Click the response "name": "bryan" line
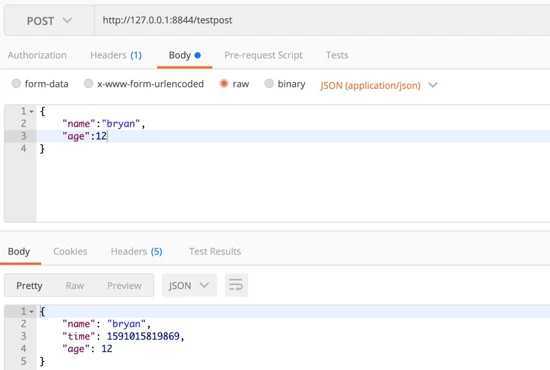Viewport: 550px width, 370px height. click(x=106, y=324)
